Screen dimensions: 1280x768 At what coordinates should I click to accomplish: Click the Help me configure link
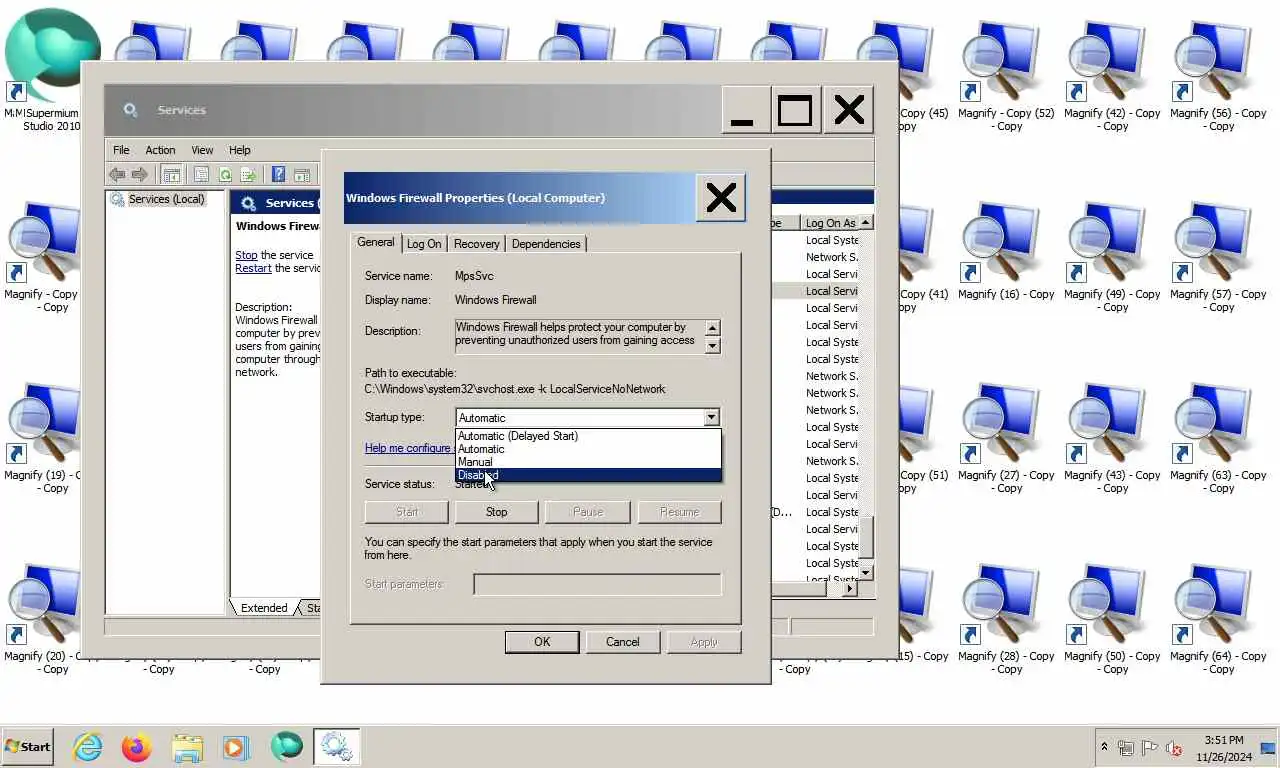tap(408, 448)
